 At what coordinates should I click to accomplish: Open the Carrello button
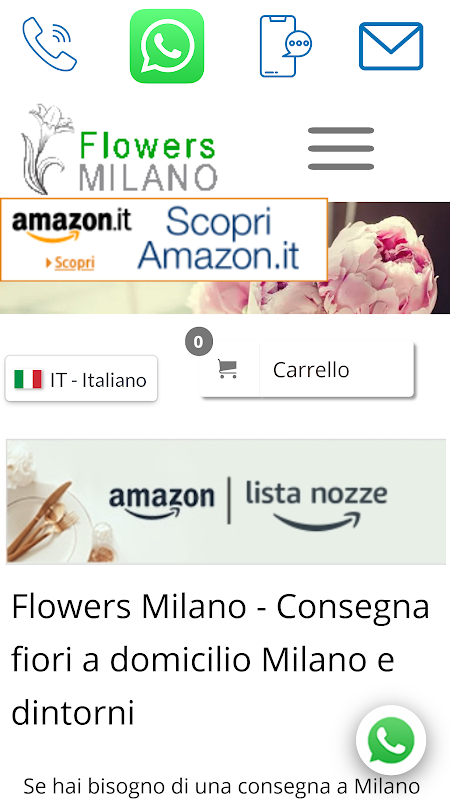click(x=306, y=369)
